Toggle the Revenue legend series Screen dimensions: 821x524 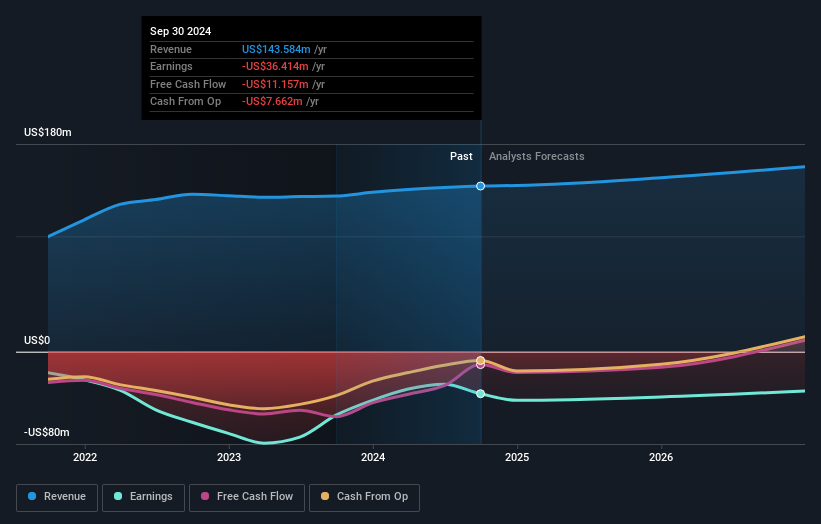(57, 497)
